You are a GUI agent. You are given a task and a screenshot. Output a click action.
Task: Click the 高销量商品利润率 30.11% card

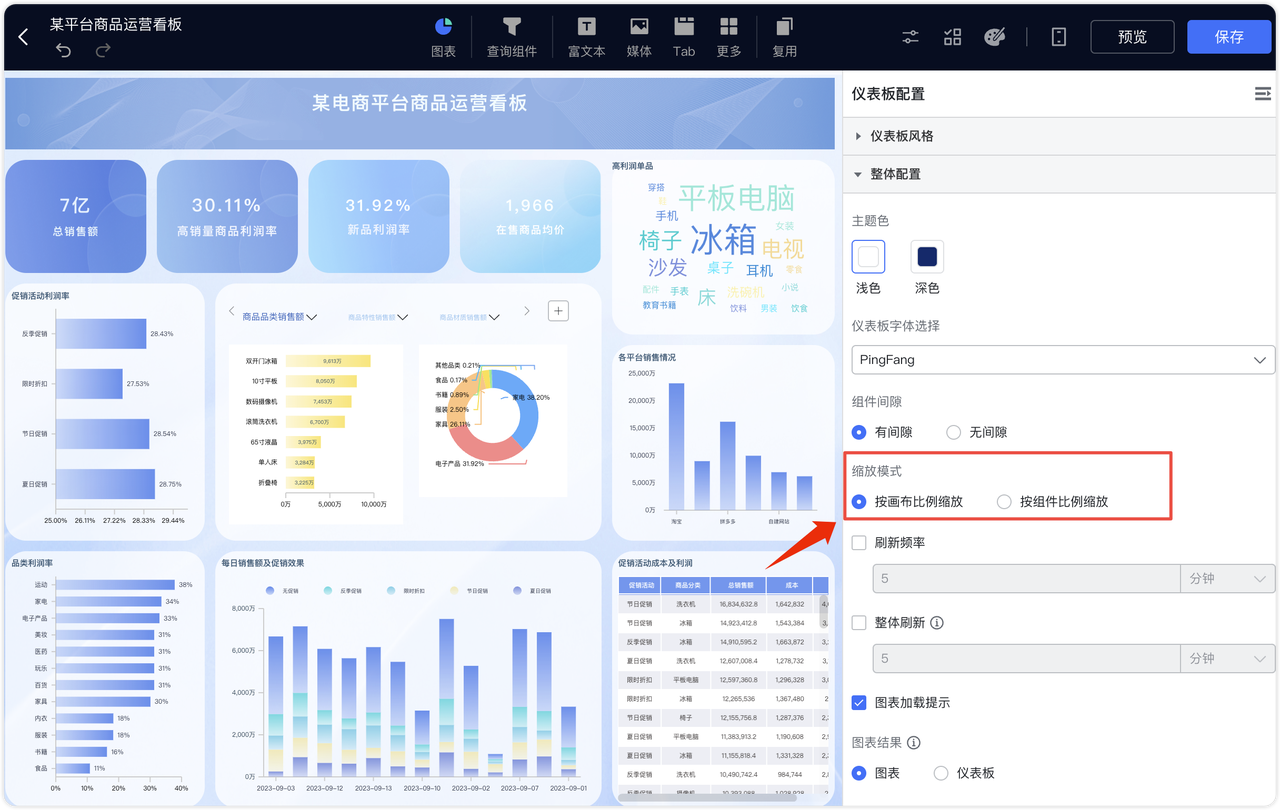[227, 216]
